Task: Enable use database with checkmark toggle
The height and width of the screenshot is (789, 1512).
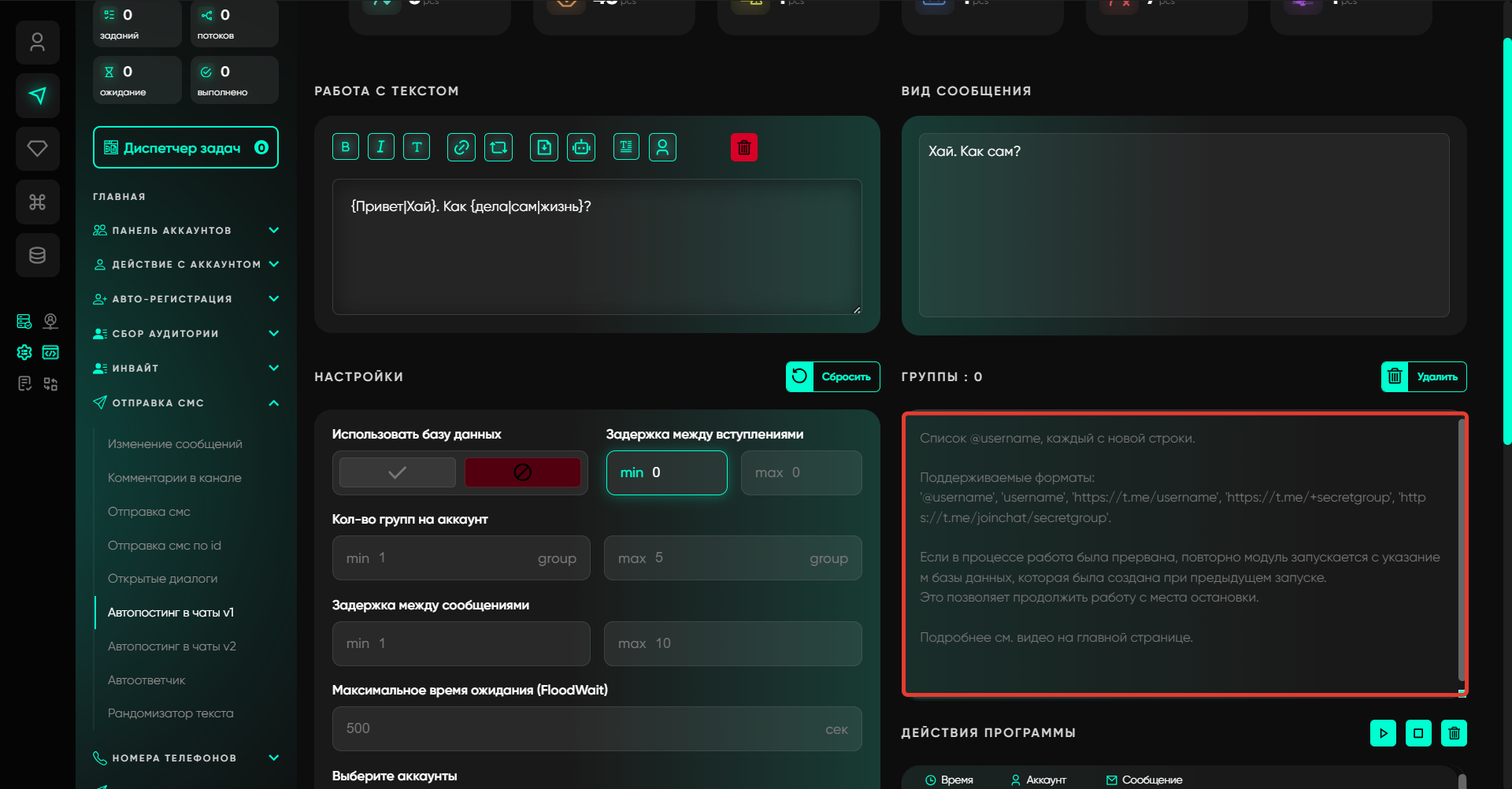Action: pos(398,472)
